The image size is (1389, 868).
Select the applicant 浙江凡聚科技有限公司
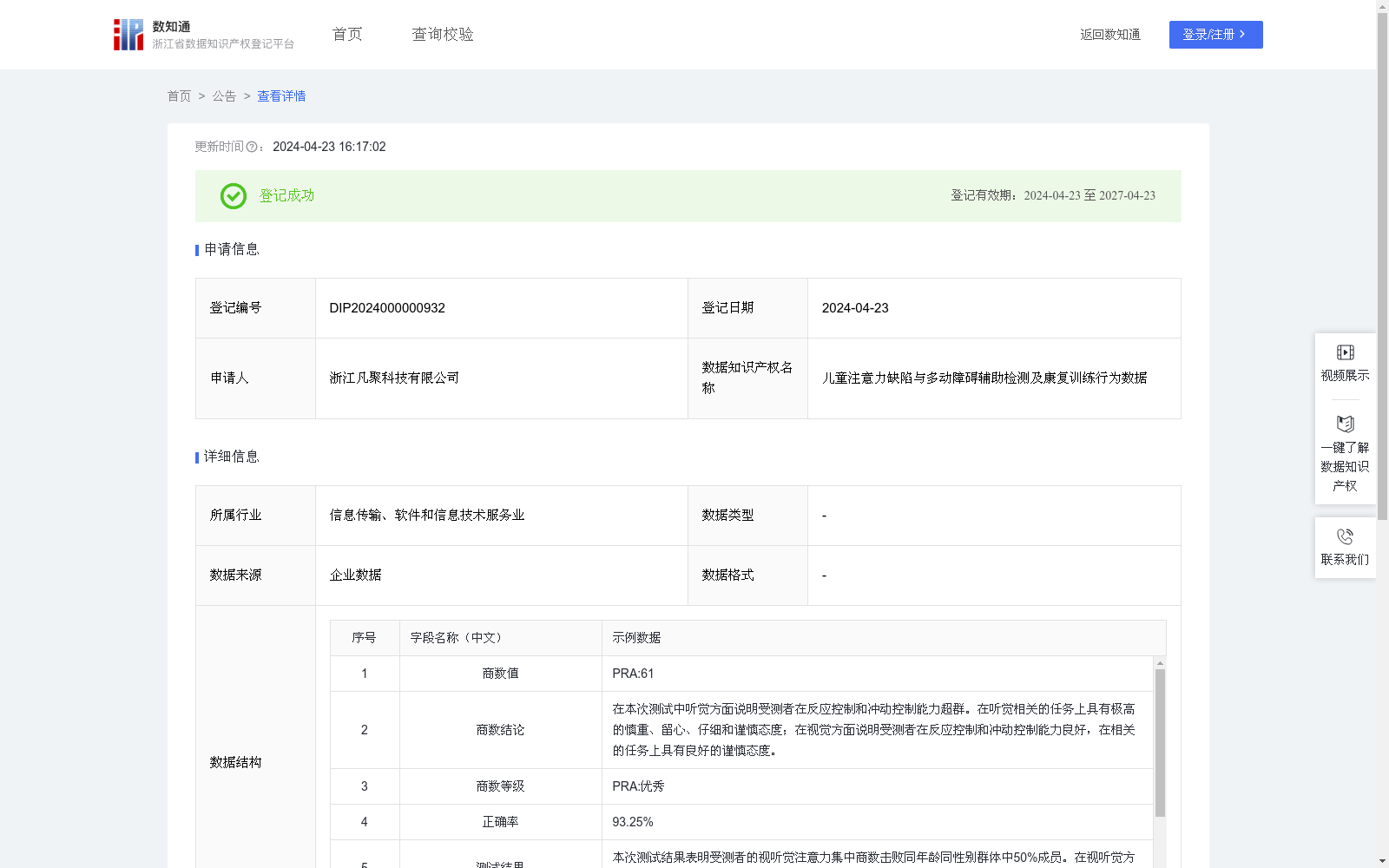394,378
